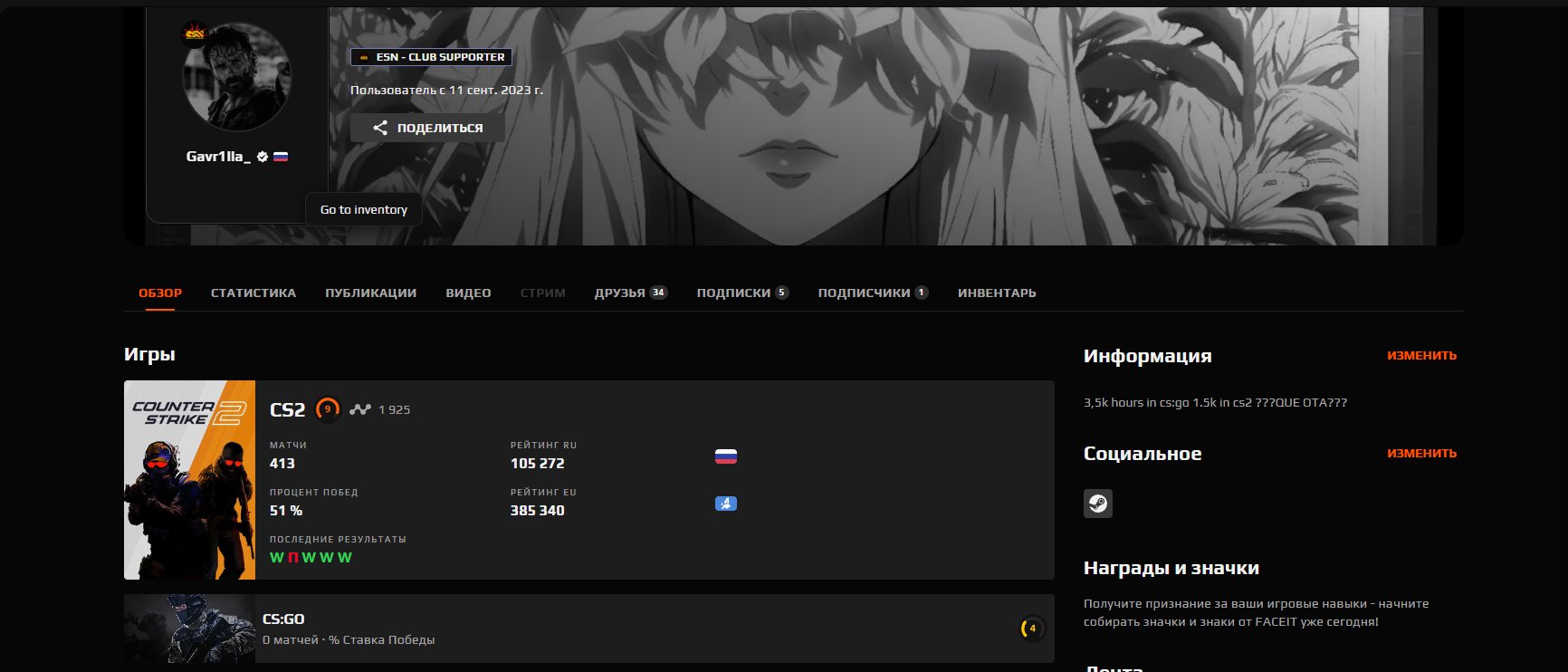Screen dimensions: 1568x672
Task: Click the bio text about cs:go hours
Action: 1215,403
